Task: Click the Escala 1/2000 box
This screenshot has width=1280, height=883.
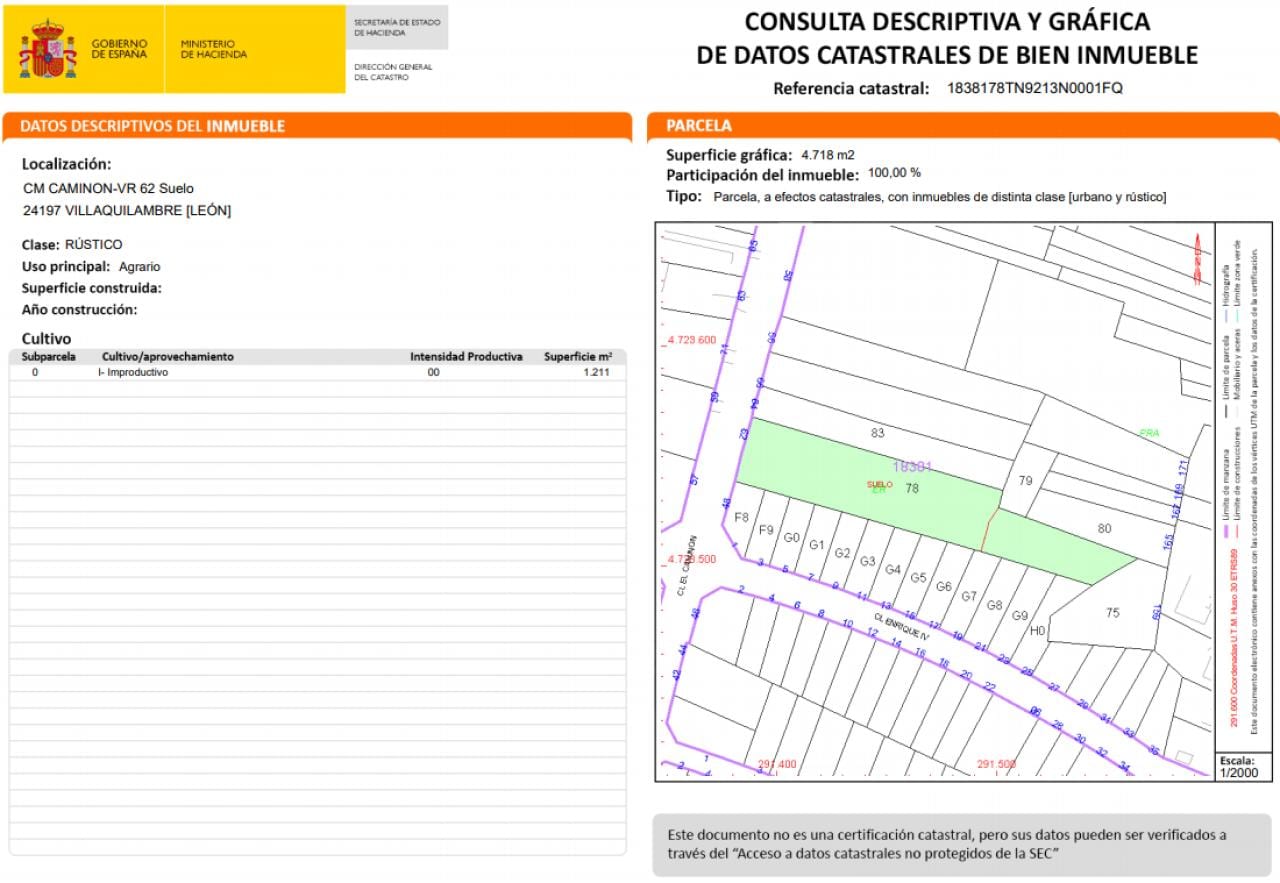Action: point(1243,766)
